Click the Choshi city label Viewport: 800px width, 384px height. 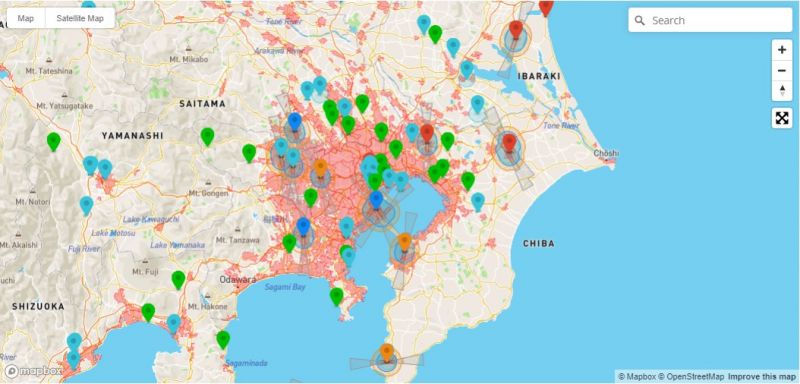click(606, 153)
